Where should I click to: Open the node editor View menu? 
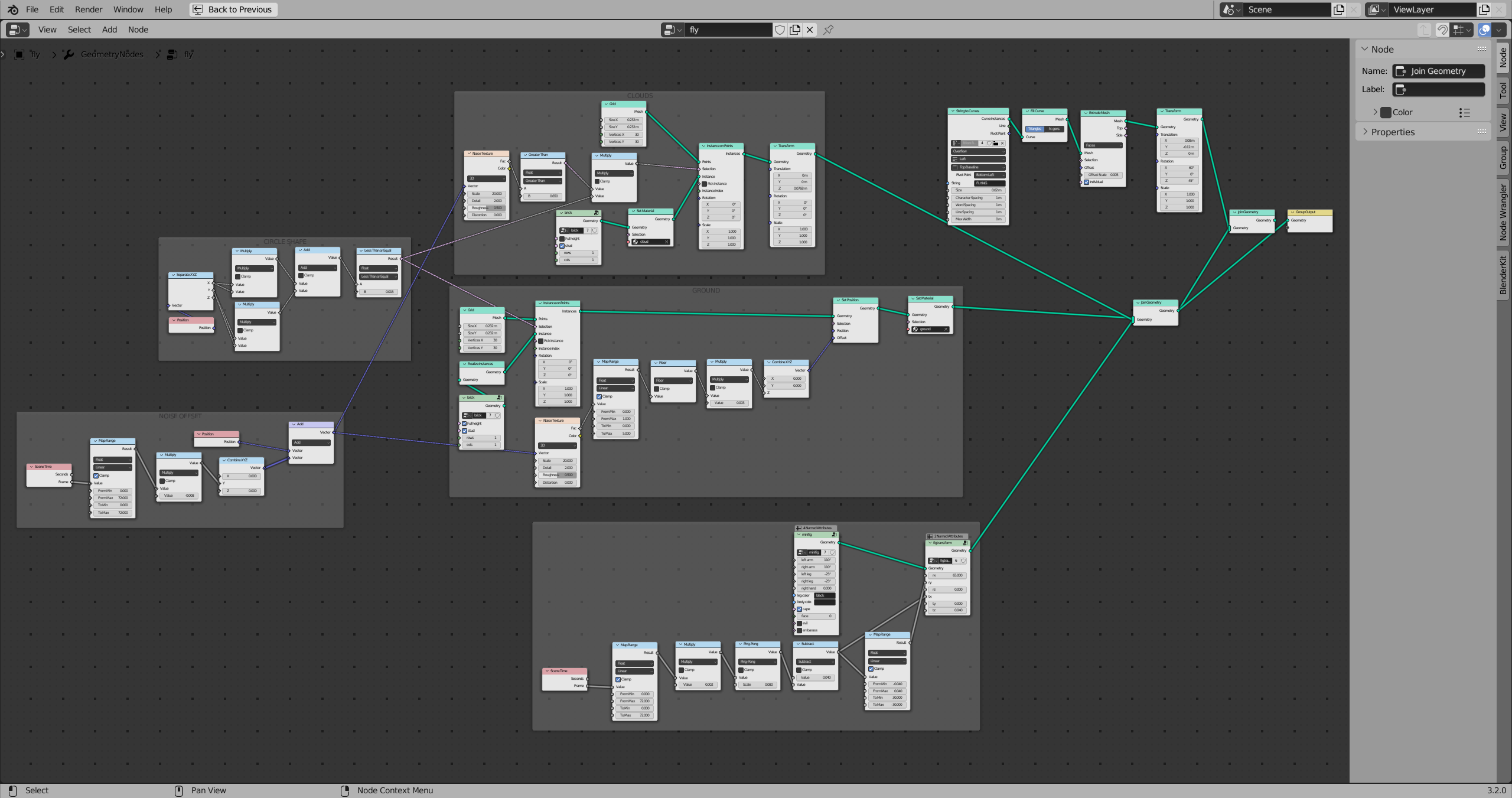pyautogui.click(x=47, y=30)
